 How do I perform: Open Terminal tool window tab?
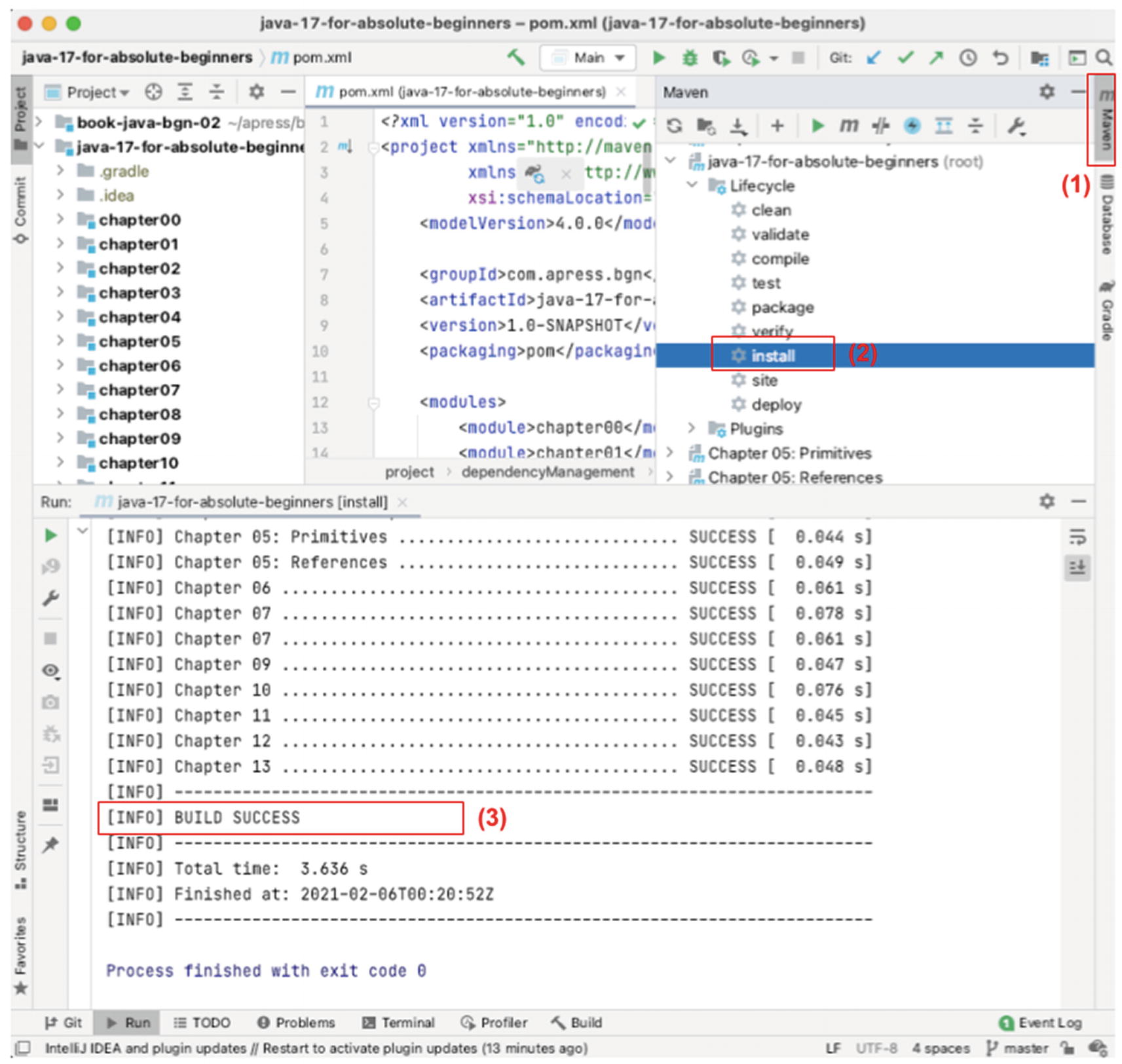click(x=398, y=1023)
